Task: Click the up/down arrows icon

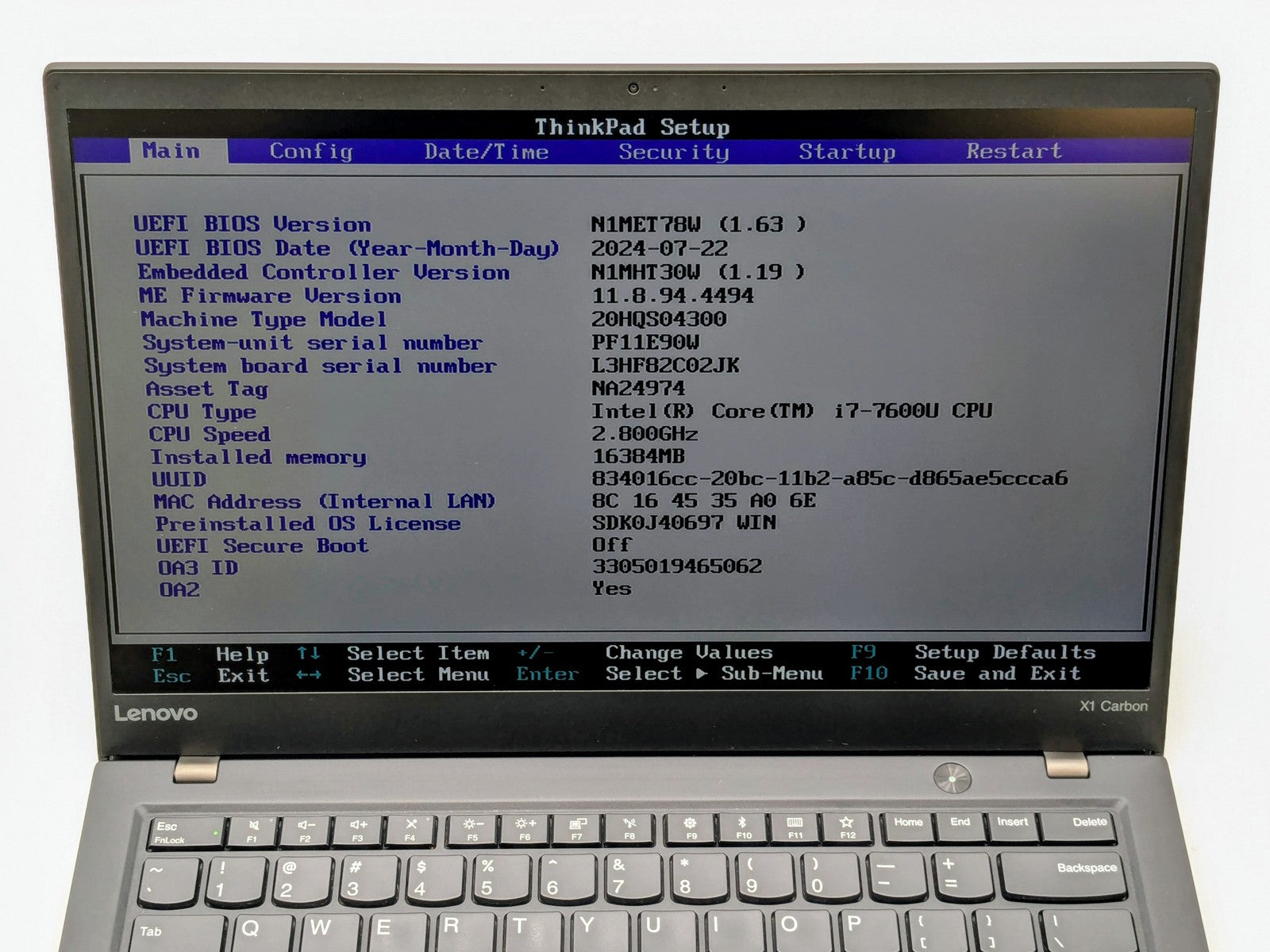Action: pyautogui.click(x=309, y=654)
